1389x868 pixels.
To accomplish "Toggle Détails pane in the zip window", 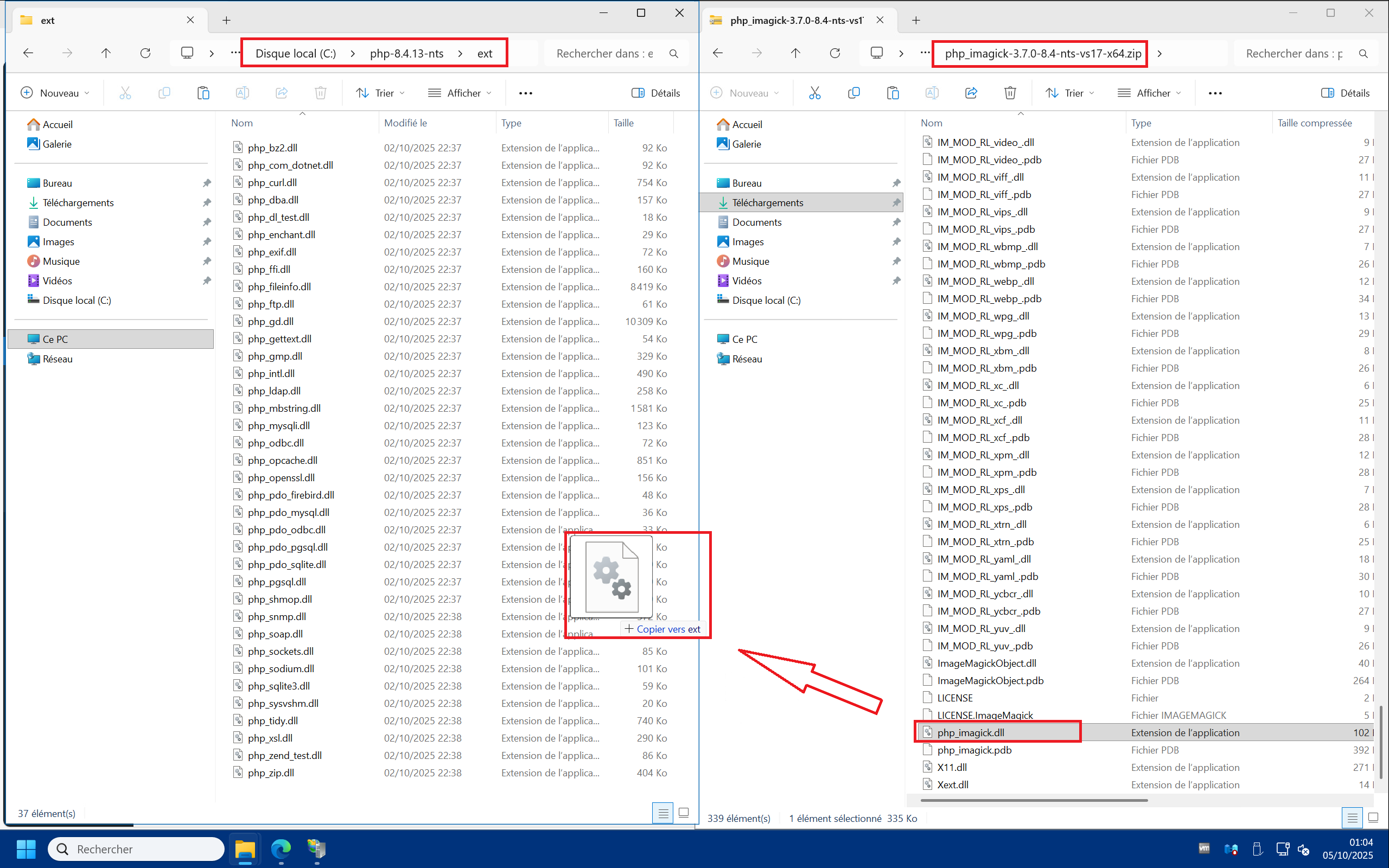I will point(1345,93).
